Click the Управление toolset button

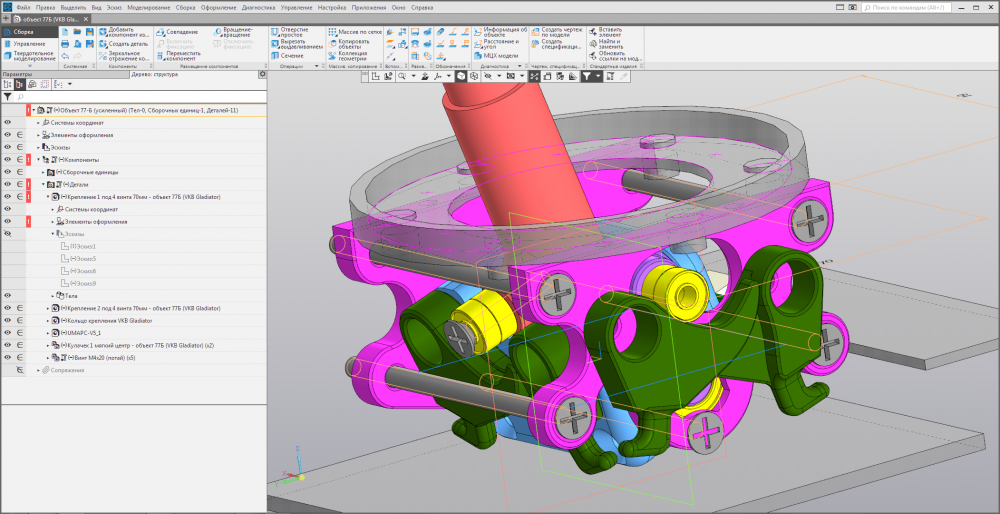[28, 44]
